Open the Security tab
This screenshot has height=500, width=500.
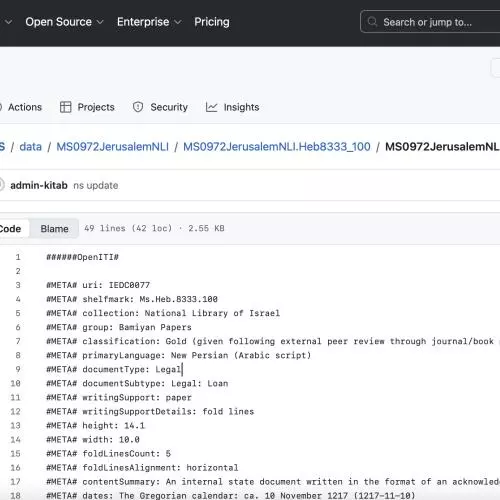(x=160, y=107)
